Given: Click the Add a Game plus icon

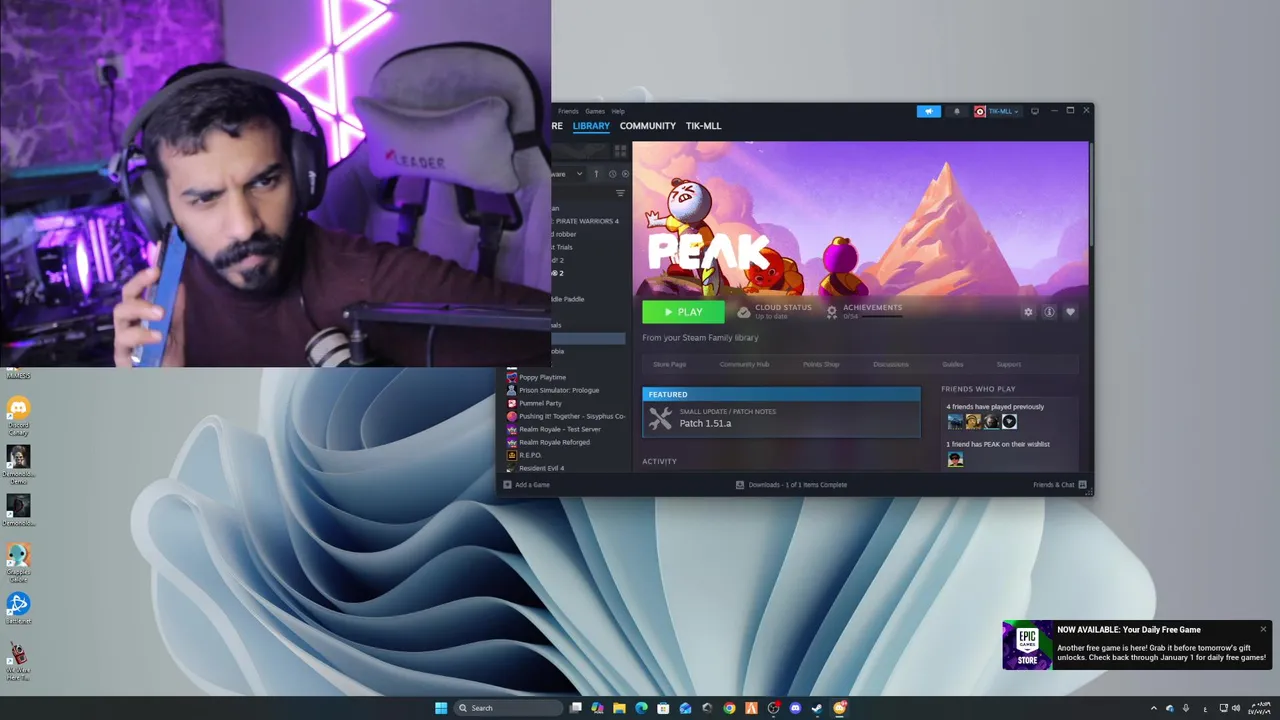Looking at the screenshot, I should [x=507, y=485].
